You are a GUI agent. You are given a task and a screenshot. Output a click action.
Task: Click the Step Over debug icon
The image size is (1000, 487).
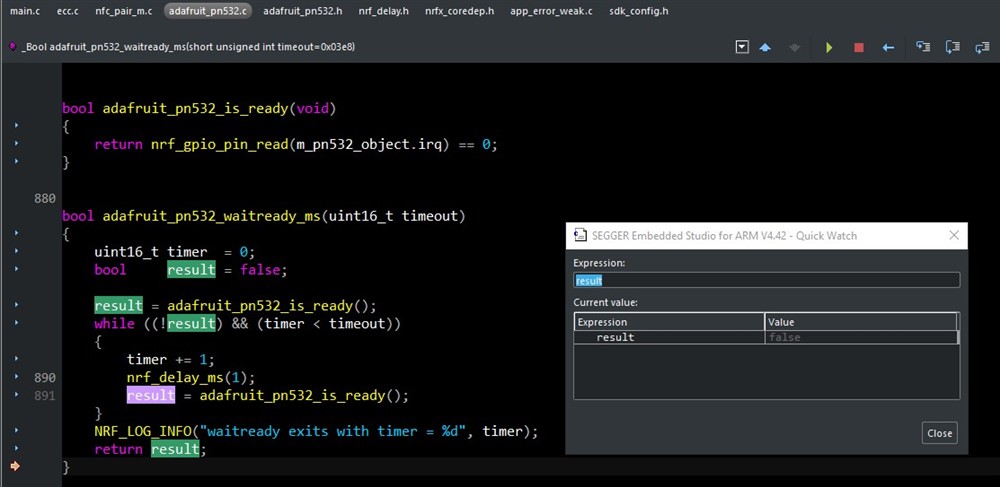tap(953, 47)
